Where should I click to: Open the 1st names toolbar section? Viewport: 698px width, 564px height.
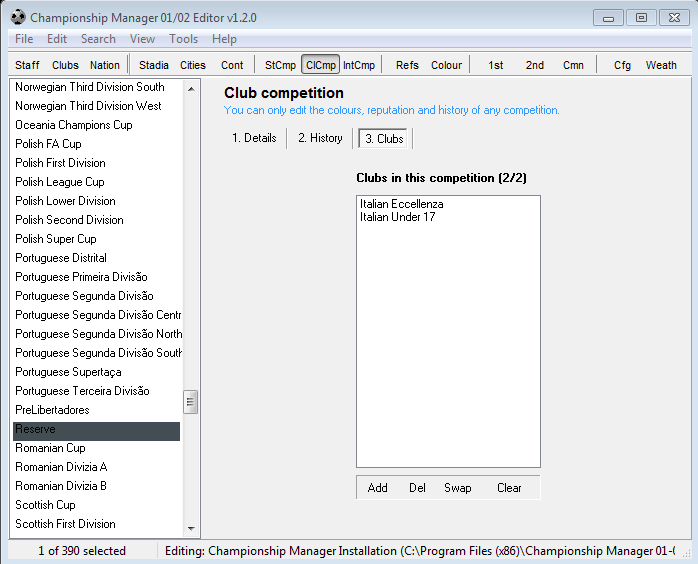coord(495,65)
